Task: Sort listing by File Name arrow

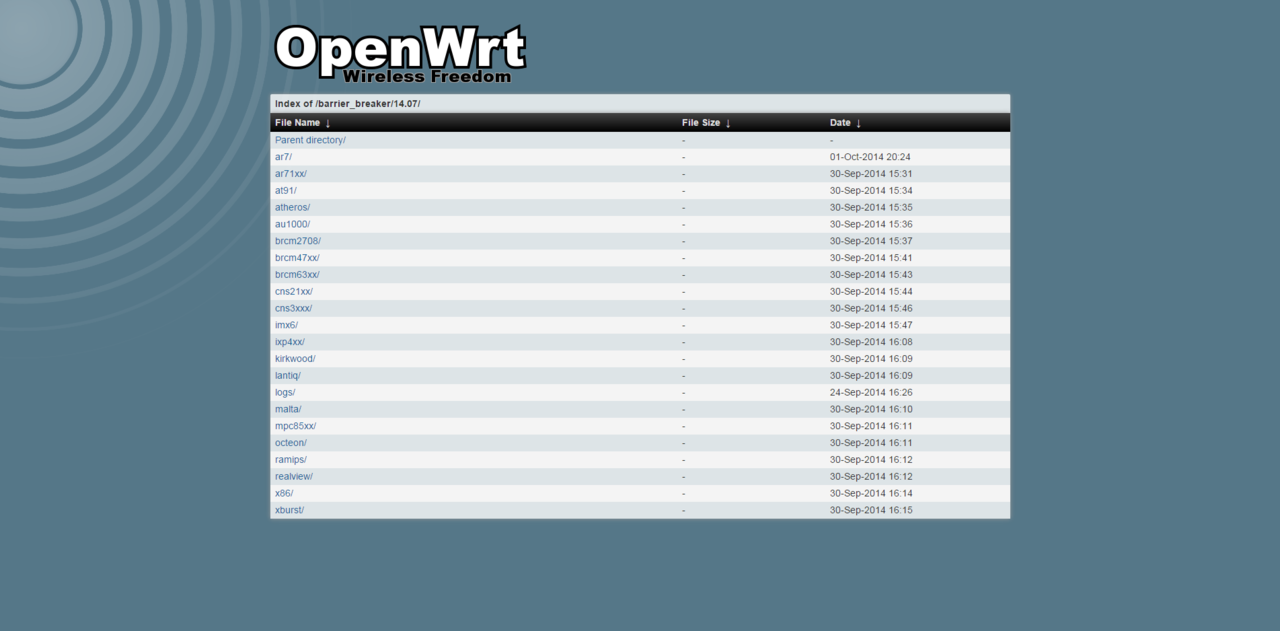Action: click(x=328, y=123)
